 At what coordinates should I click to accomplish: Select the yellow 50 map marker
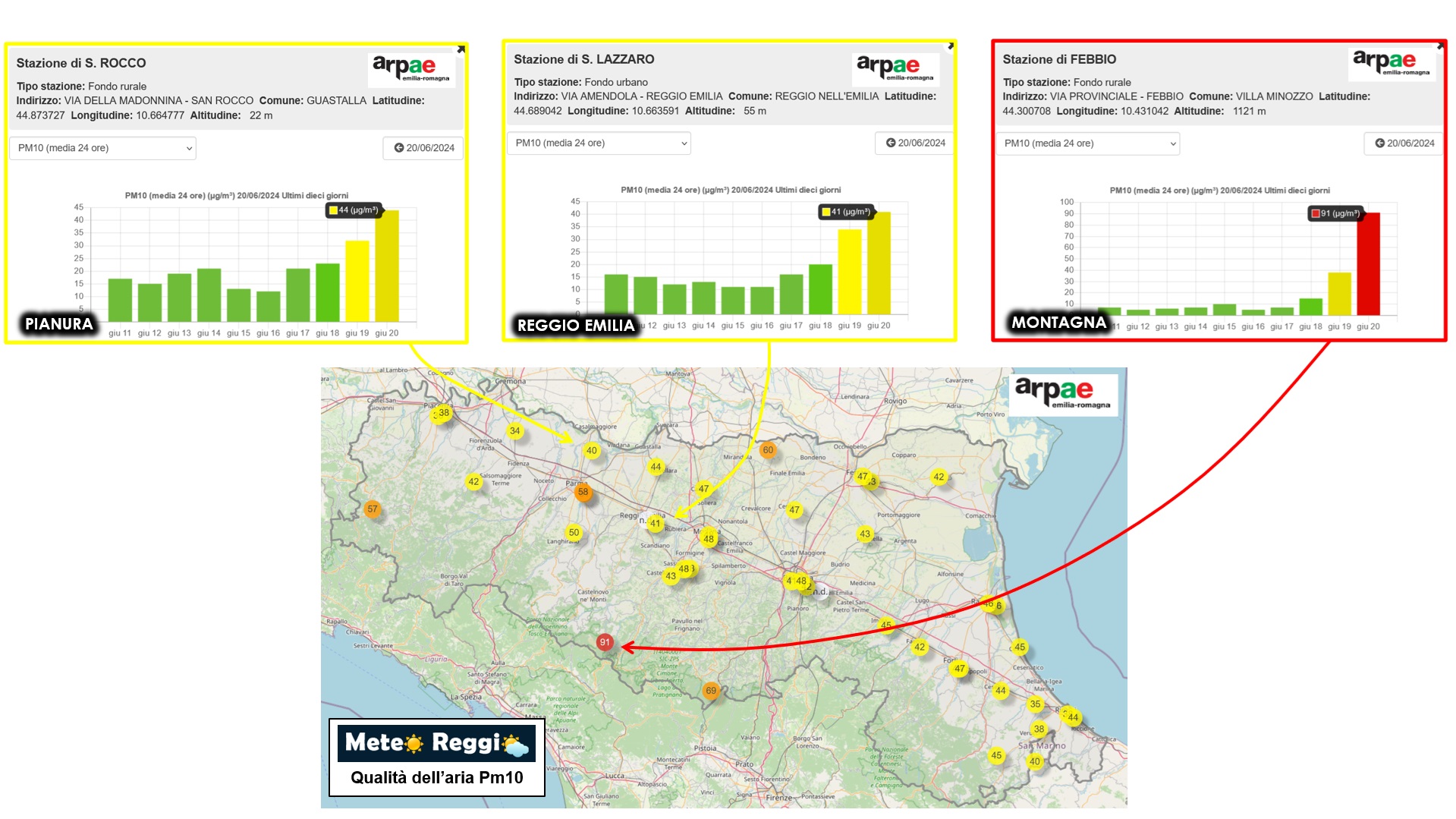click(574, 533)
